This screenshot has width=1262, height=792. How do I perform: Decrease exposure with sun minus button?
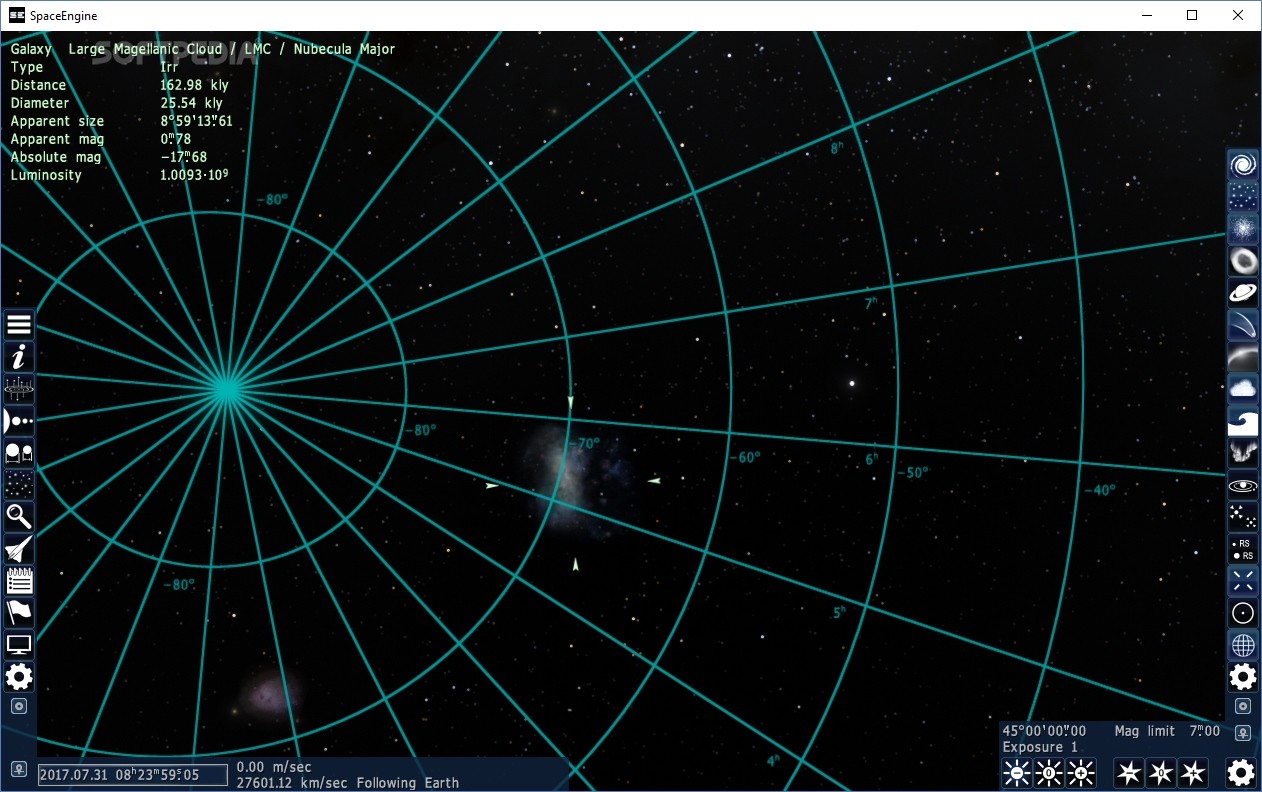coord(1017,772)
